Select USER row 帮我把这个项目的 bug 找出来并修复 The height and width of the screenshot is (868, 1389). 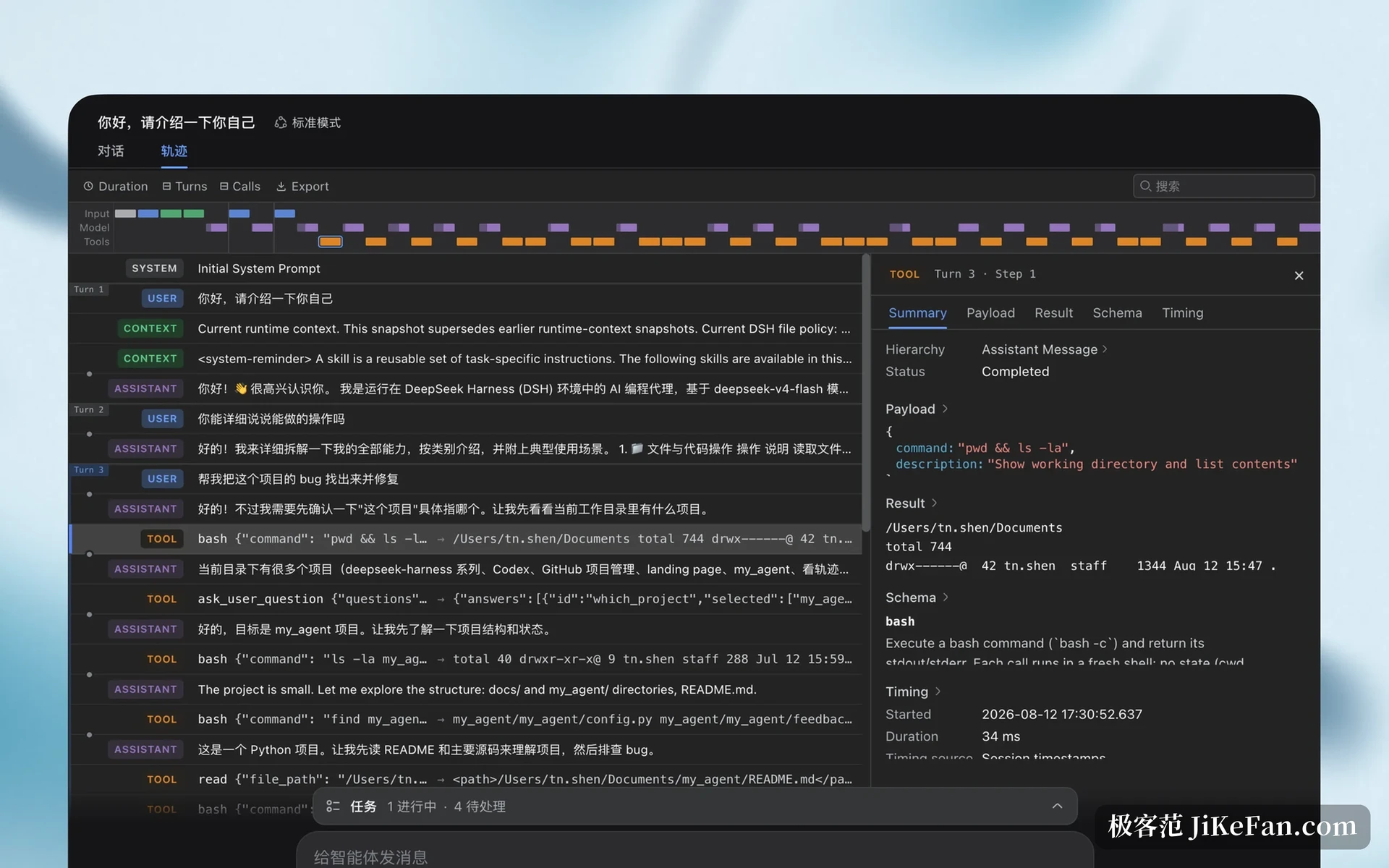(465, 479)
